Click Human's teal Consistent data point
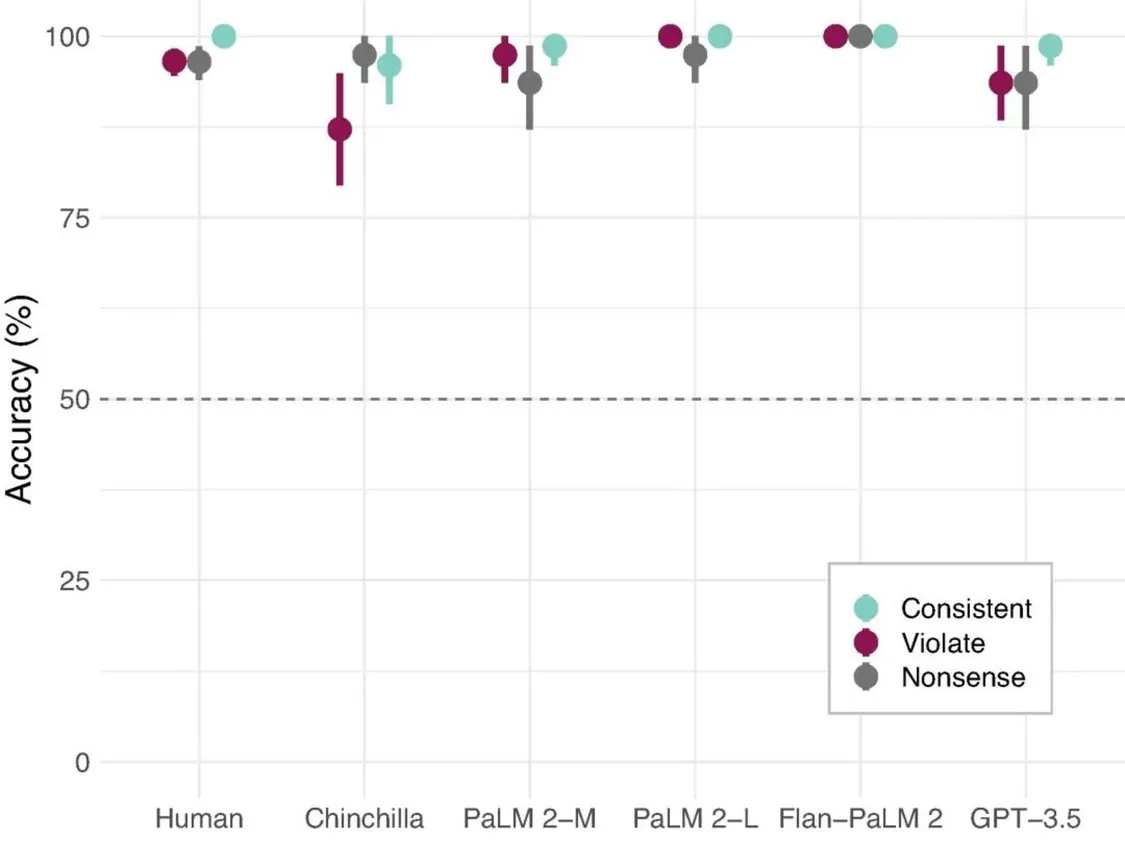The image size is (1125, 841). click(224, 36)
